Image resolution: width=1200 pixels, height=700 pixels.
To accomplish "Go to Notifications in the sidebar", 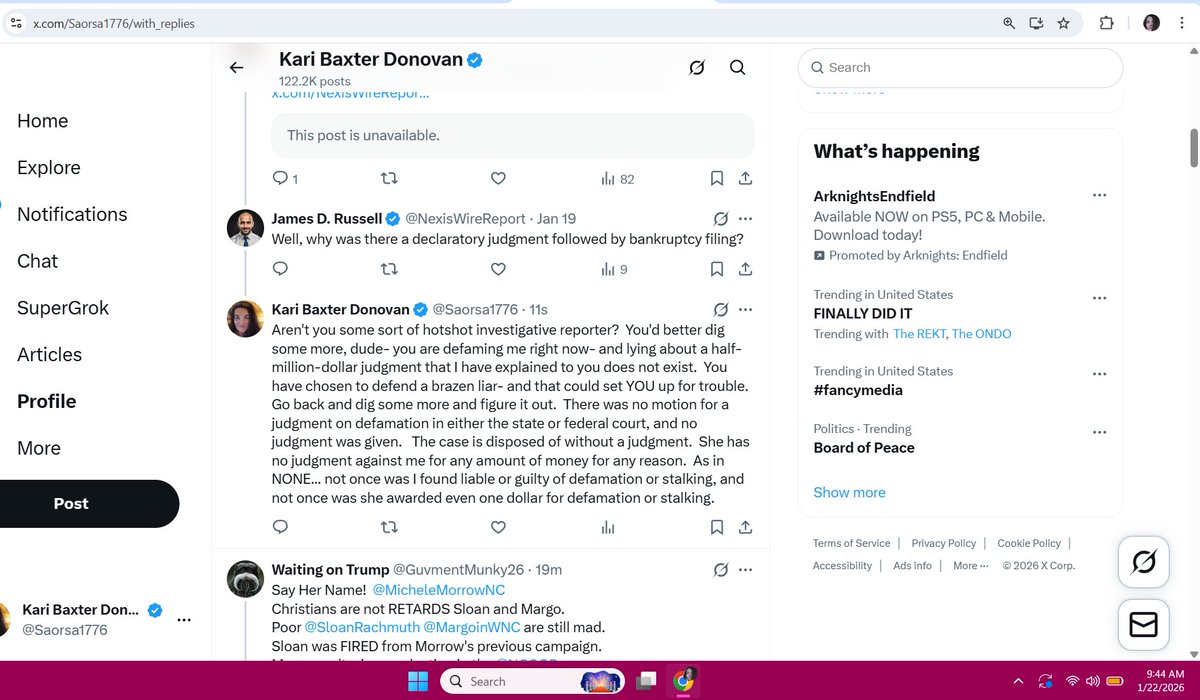I will [72, 214].
